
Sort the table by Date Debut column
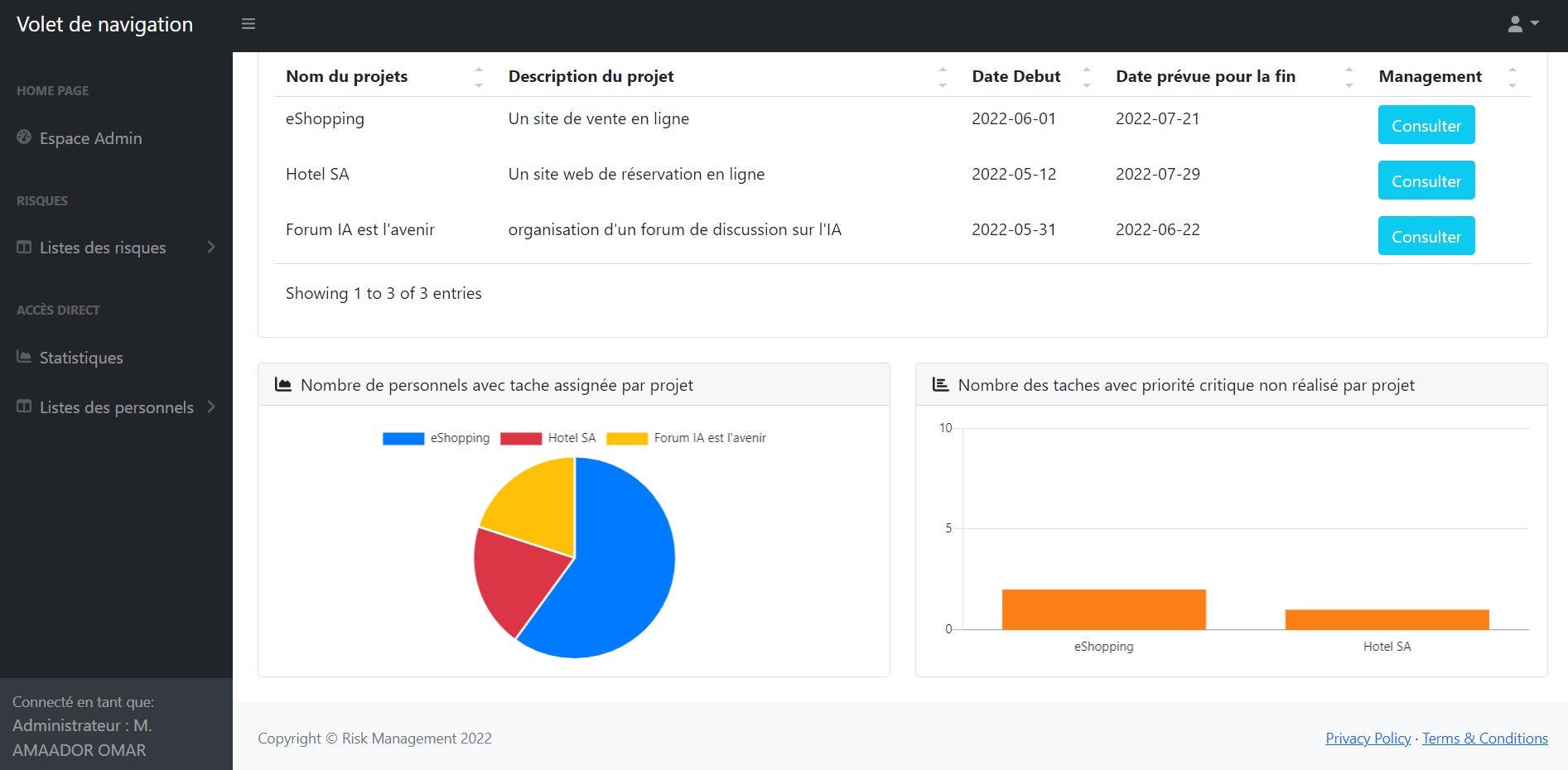click(1016, 75)
